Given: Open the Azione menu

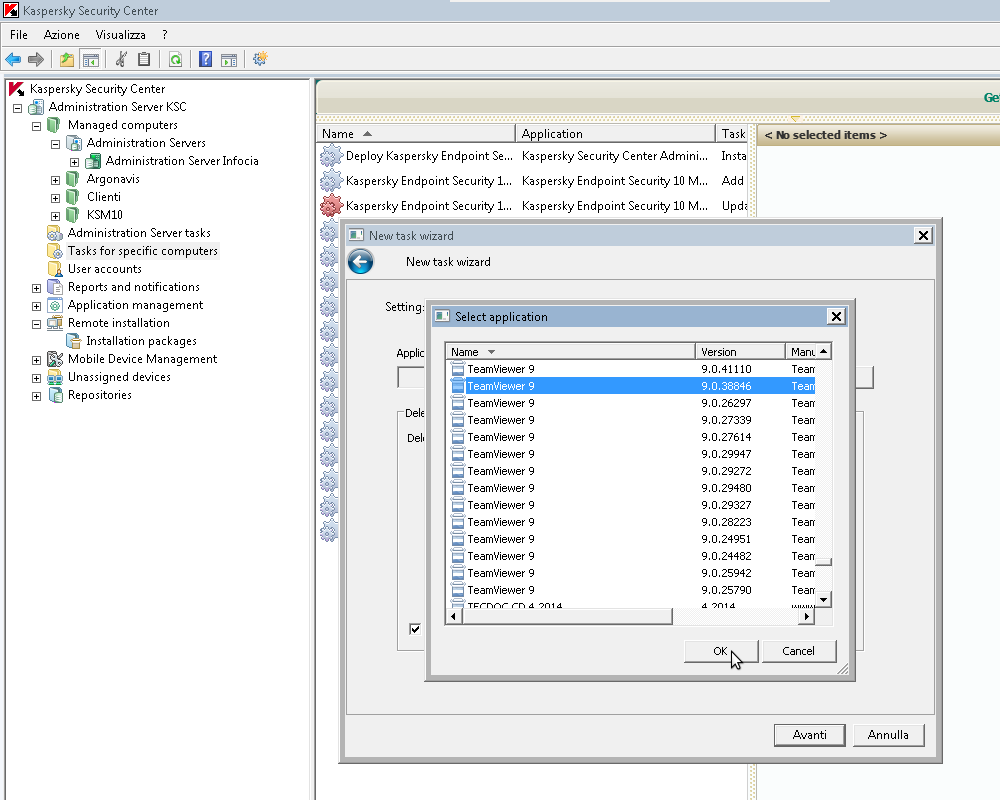Looking at the screenshot, I should [61, 34].
